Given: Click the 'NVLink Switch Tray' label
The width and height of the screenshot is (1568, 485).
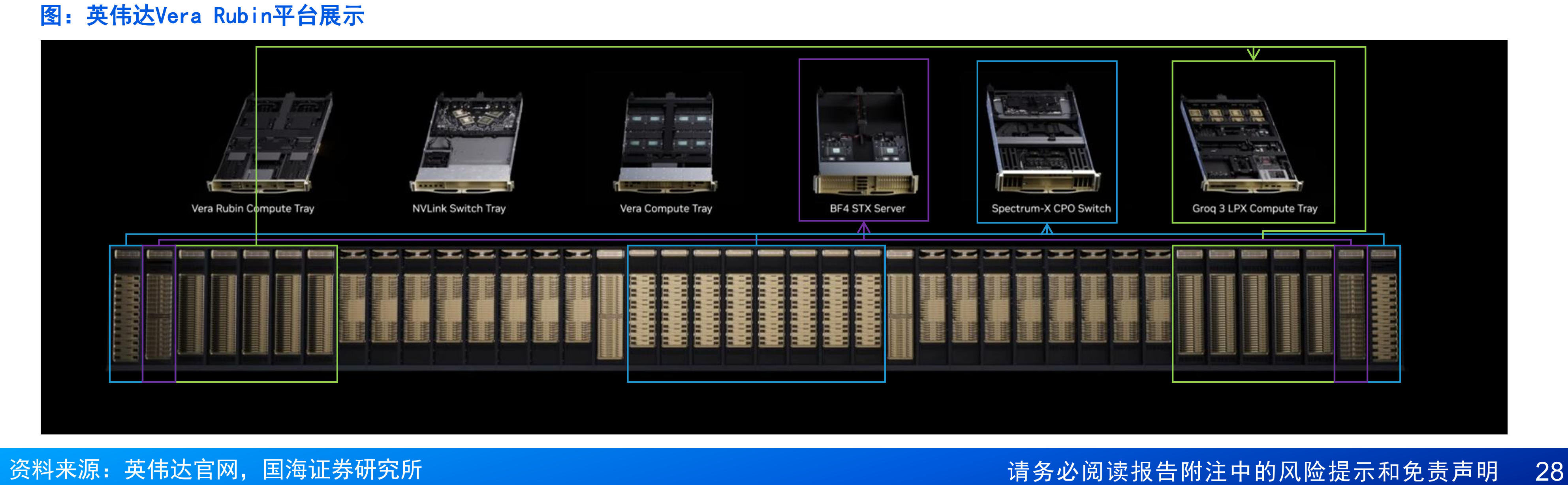Looking at the screenshot, I should (x=459, y=208).
